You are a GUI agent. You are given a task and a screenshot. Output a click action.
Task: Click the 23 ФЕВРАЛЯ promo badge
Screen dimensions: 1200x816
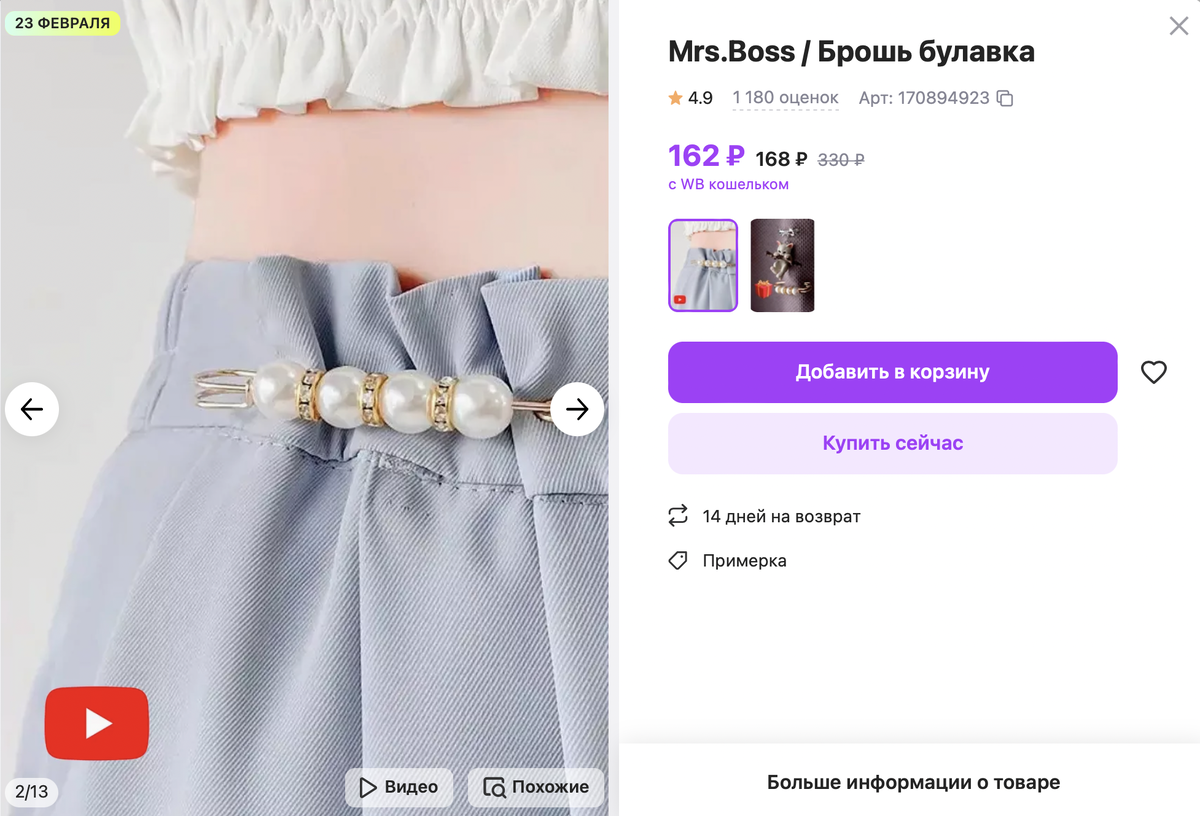[x=62, y=20]
